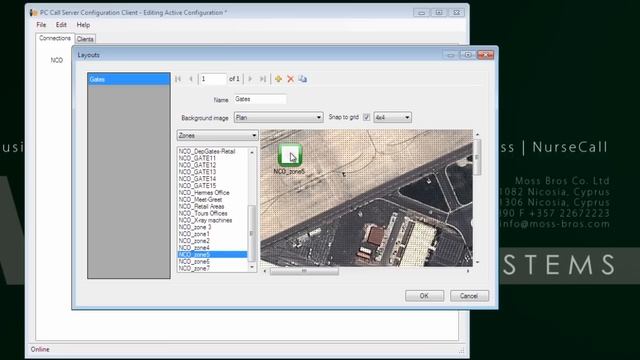This screenshot has height=360, width=640.
Task: Click map vertical scroll up arrow
Action: point(477,134)
